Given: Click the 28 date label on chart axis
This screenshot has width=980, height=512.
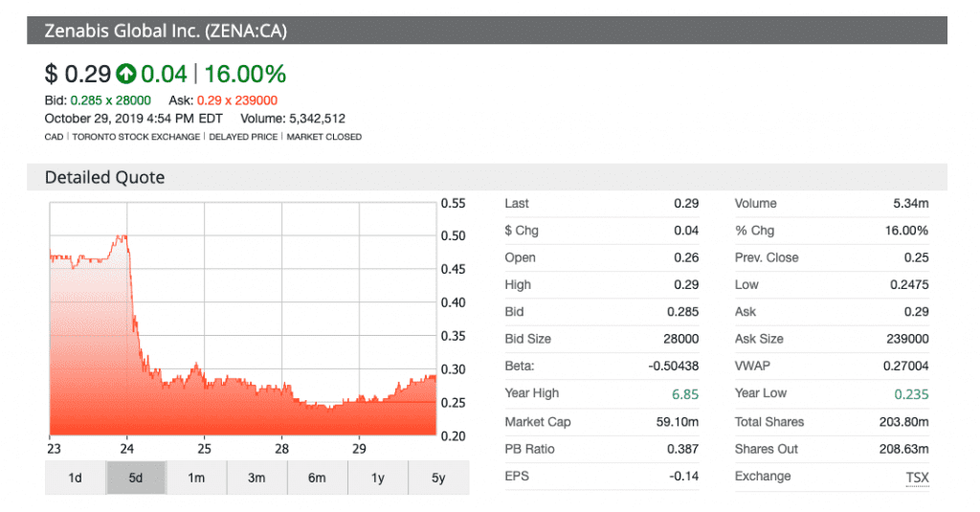Looking at the screenshot, I should 282,447.
